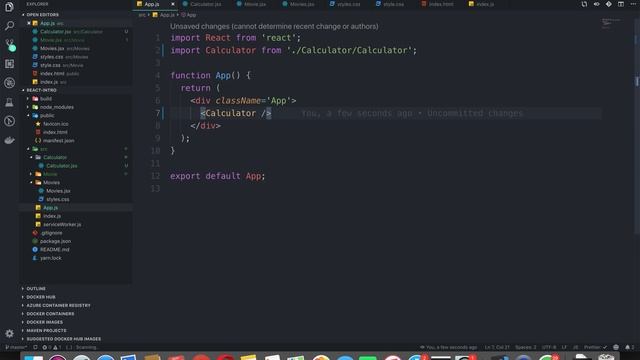Open the Docker whale view in activity bar

9,140
